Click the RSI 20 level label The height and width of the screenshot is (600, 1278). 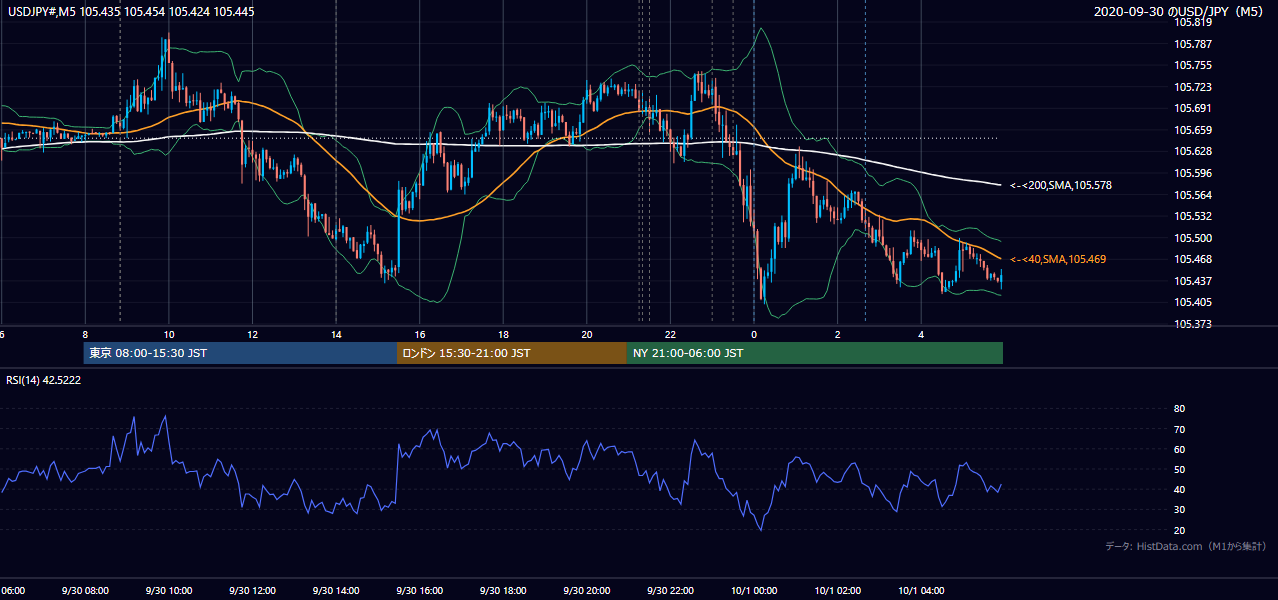[1179, 530]
